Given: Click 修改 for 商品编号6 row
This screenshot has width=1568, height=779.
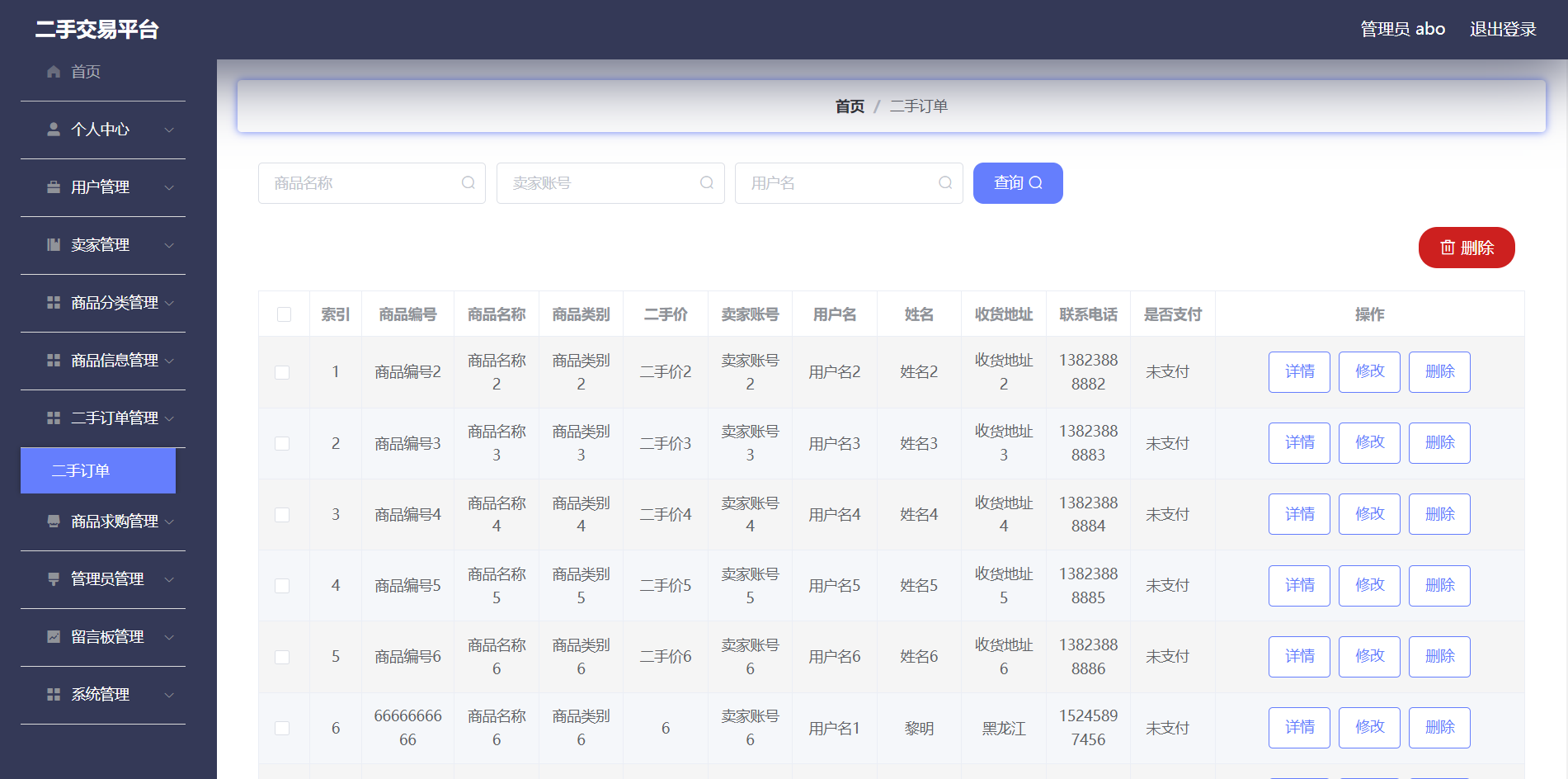Looking at the screenshot, I should (1369, 656).
